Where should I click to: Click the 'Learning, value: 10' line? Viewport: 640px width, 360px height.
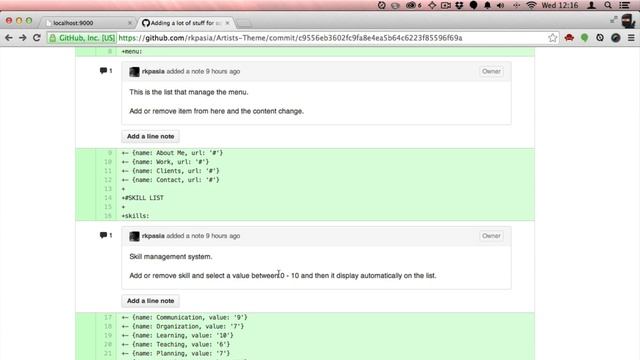[178, 335]
